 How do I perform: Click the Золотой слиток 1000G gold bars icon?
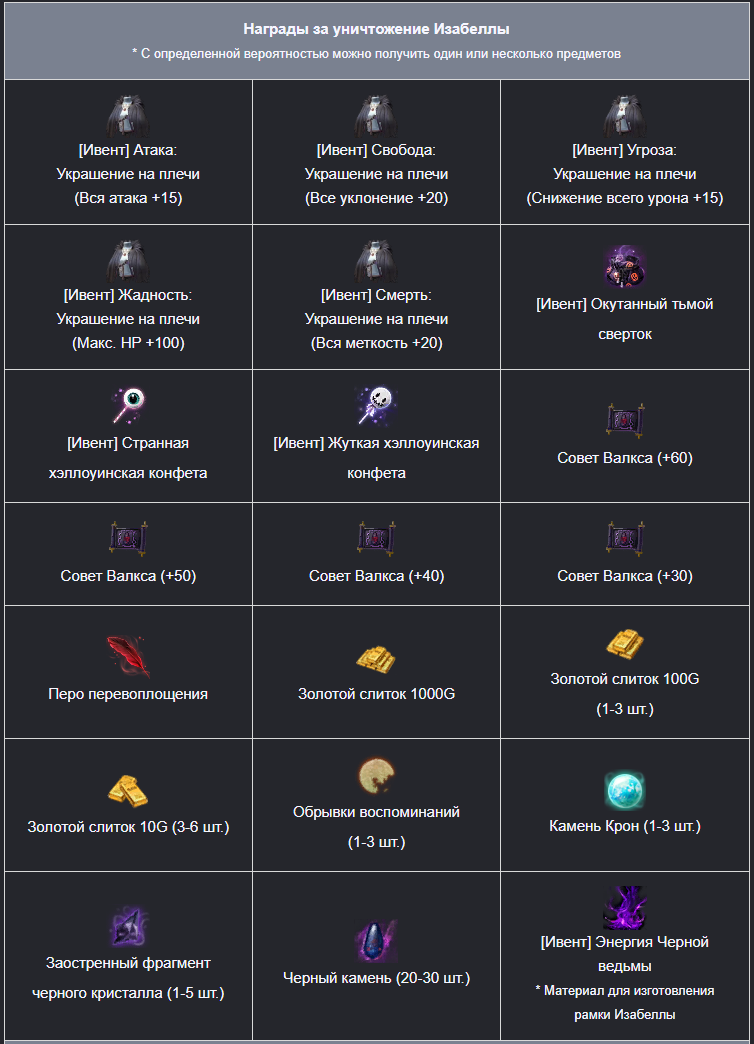(376, 657)
